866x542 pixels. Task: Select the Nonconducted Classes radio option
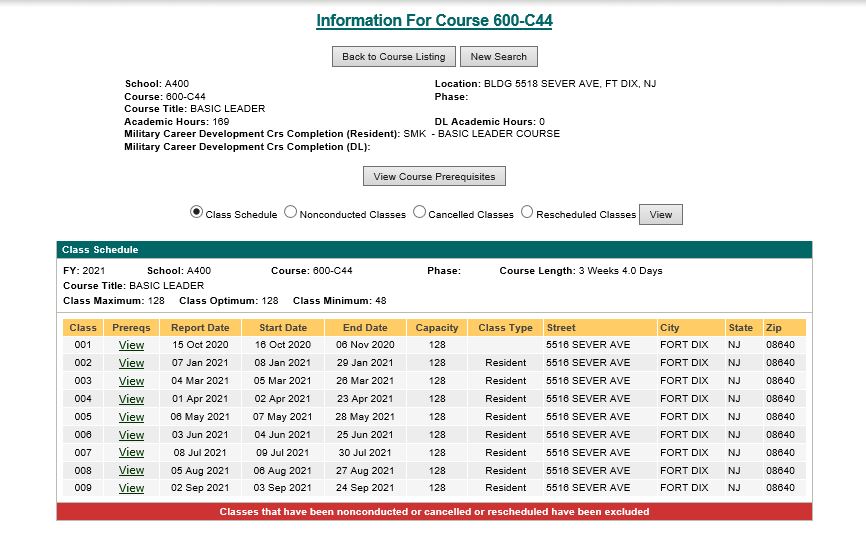point(291,213)
